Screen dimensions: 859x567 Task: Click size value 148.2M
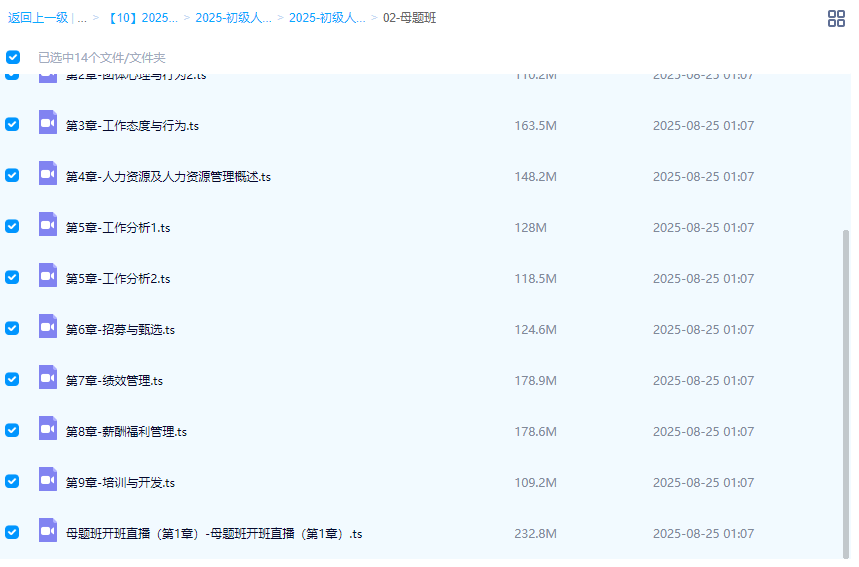tap(535, 176)
